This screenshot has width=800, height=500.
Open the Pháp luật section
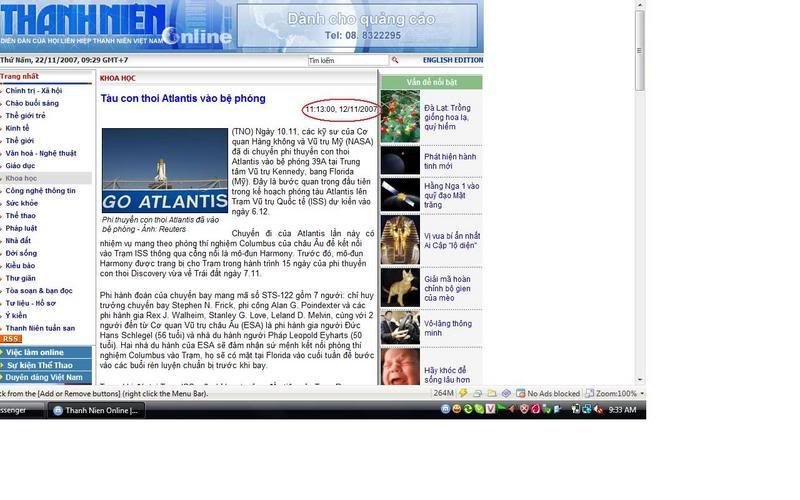[21, 228]
